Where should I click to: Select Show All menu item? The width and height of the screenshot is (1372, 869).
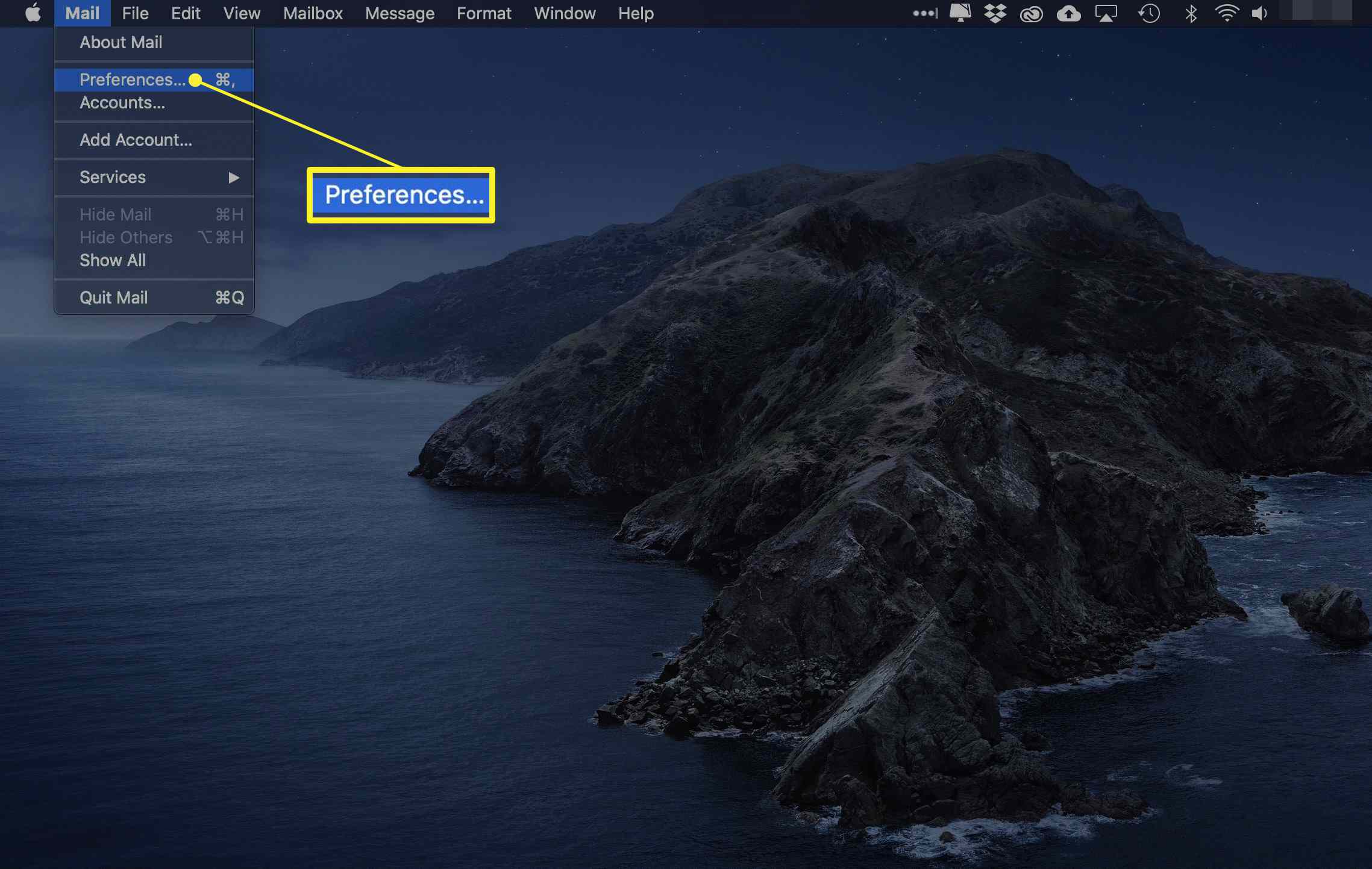154,261
